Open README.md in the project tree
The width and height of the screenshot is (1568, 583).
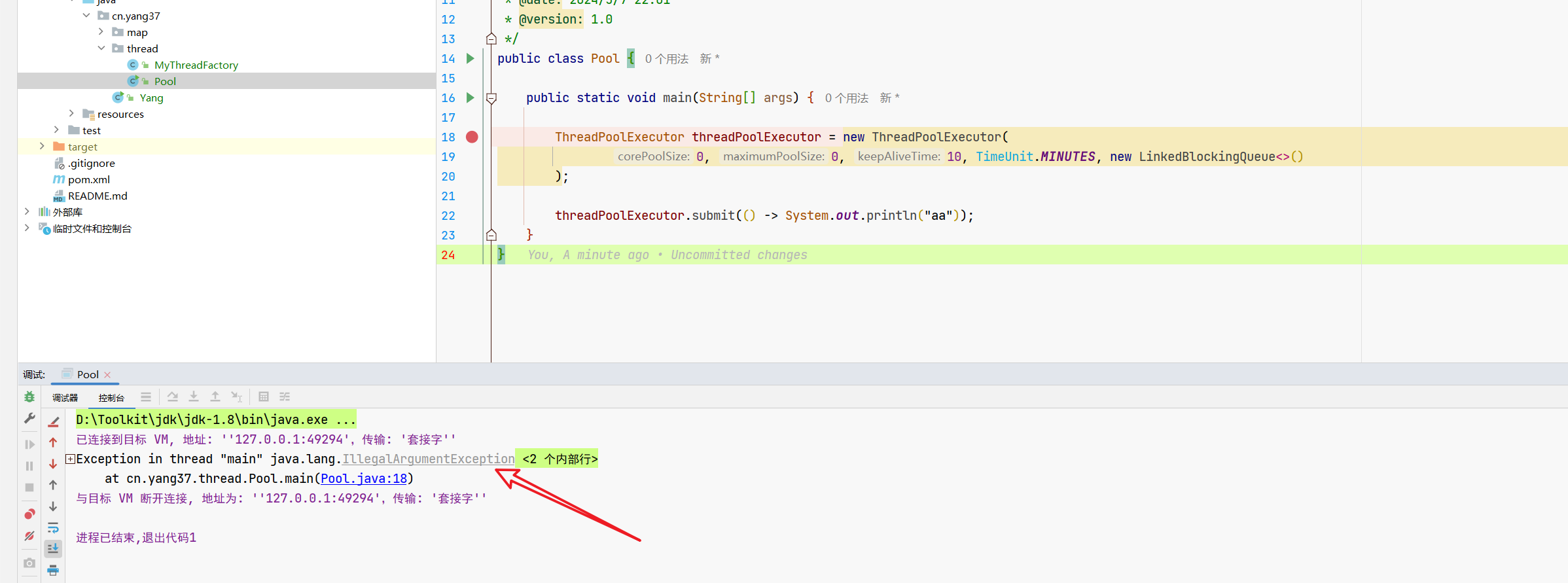[x=98, y=196]
